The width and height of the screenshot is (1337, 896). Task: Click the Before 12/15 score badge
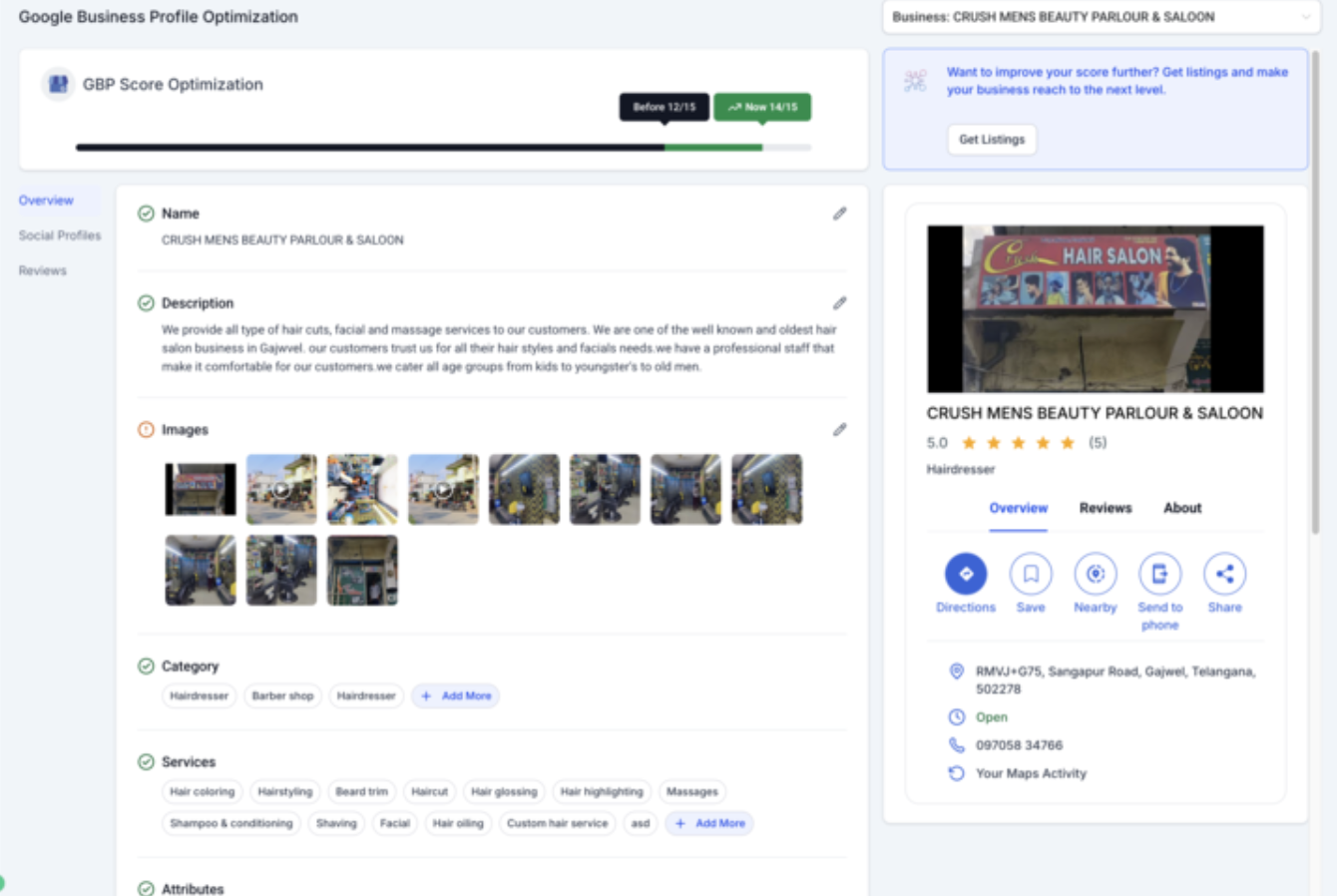tap(665, 107)
